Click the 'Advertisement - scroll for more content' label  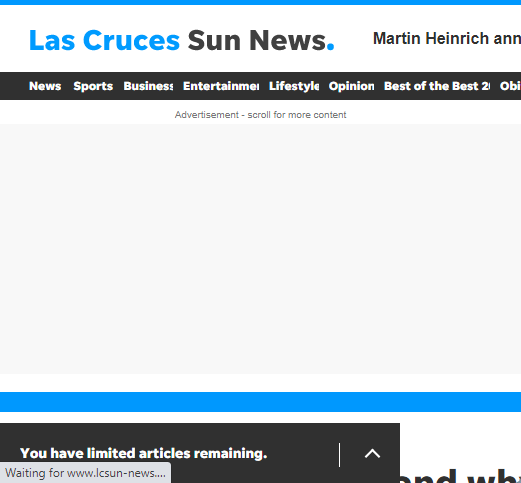tap(260, 115)
